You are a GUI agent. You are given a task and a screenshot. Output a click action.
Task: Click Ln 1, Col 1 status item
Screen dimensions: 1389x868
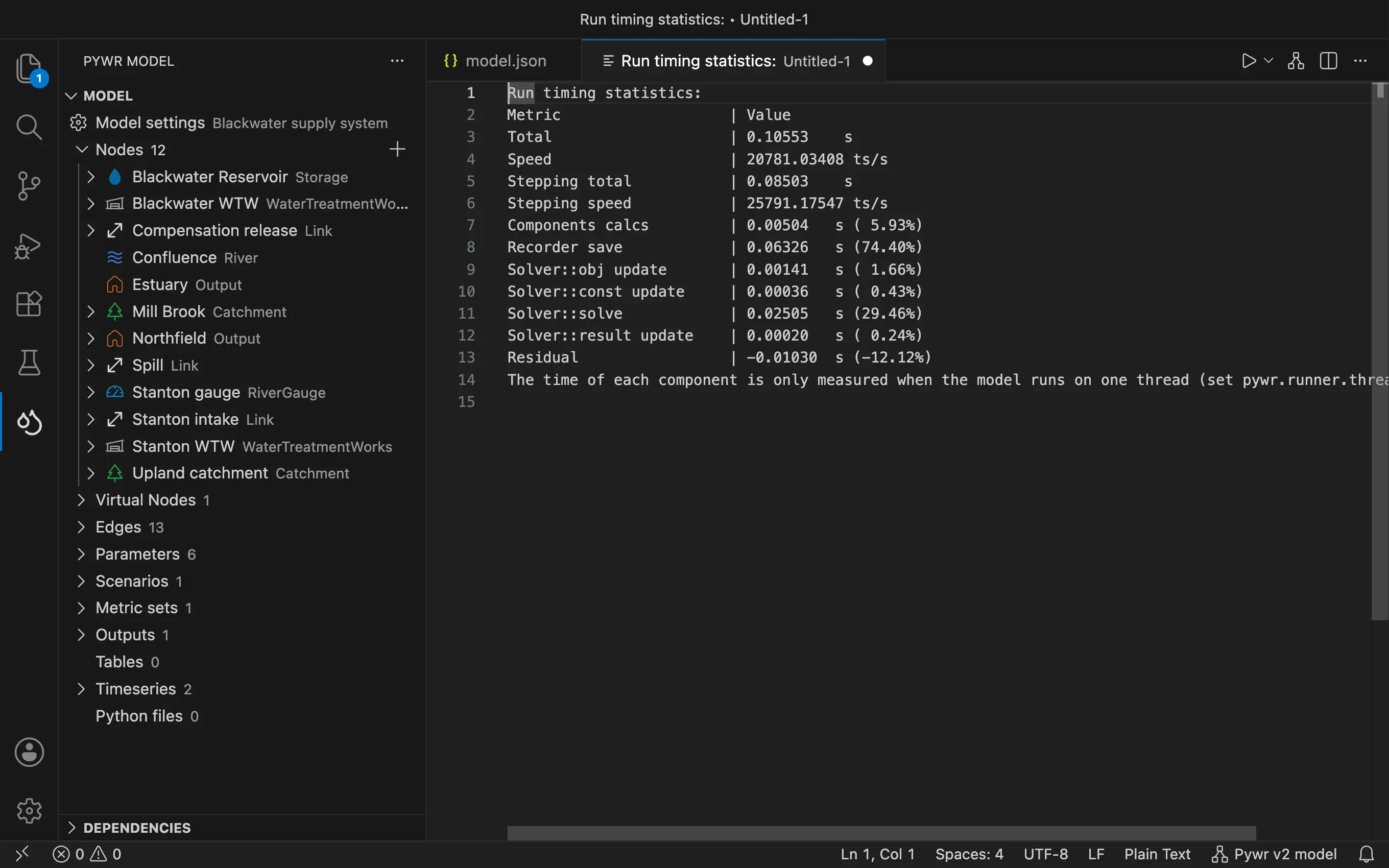coord(878,854)
